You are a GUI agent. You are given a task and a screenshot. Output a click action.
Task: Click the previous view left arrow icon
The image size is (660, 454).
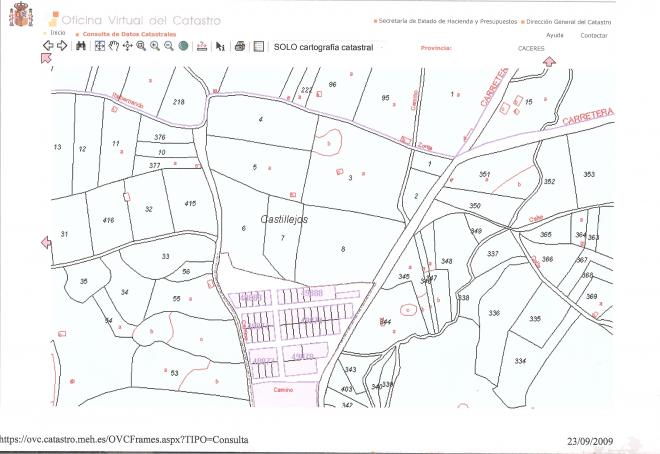pos(47,46)
